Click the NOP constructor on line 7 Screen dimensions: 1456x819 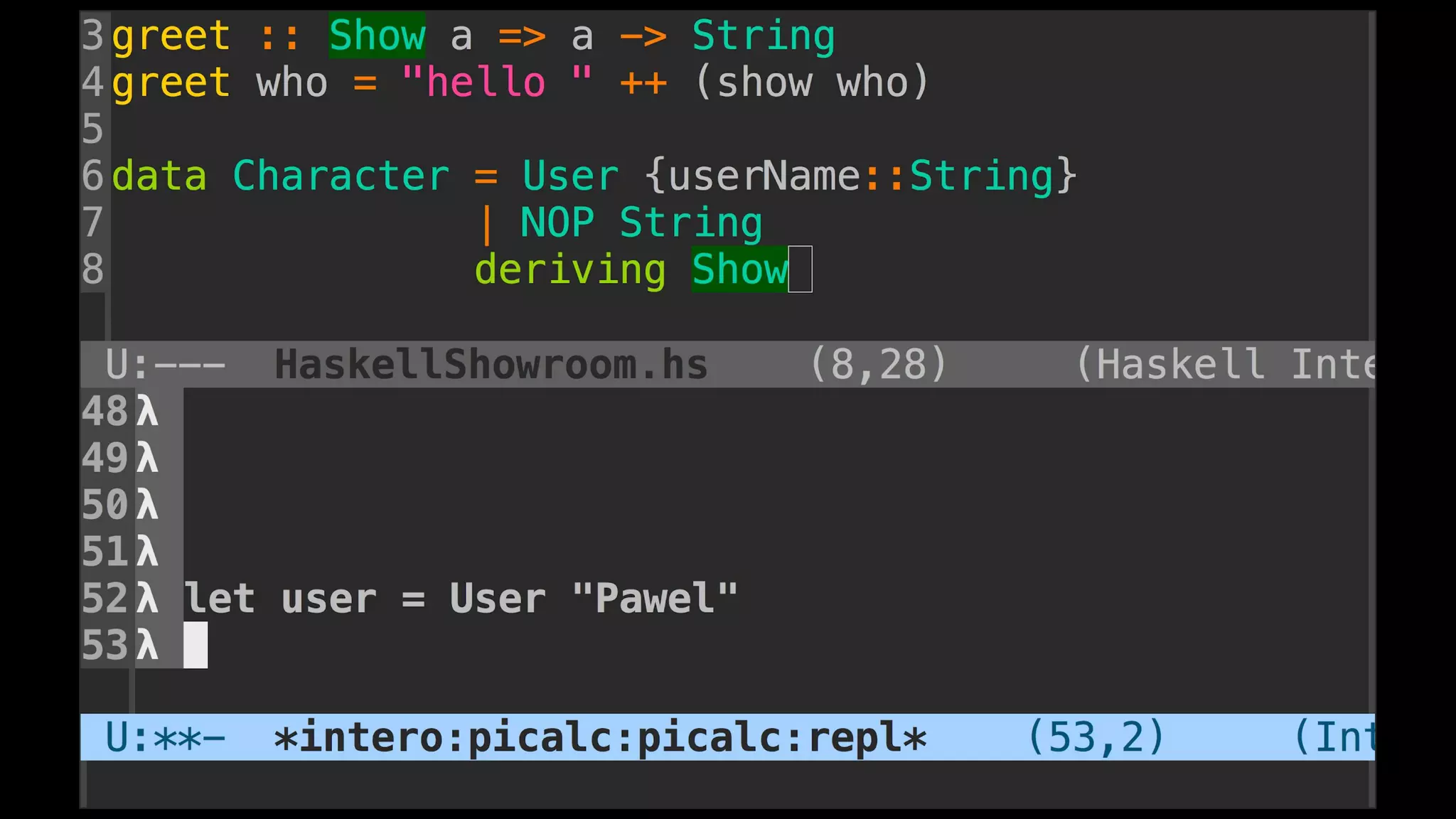click(x=557, y=223)
